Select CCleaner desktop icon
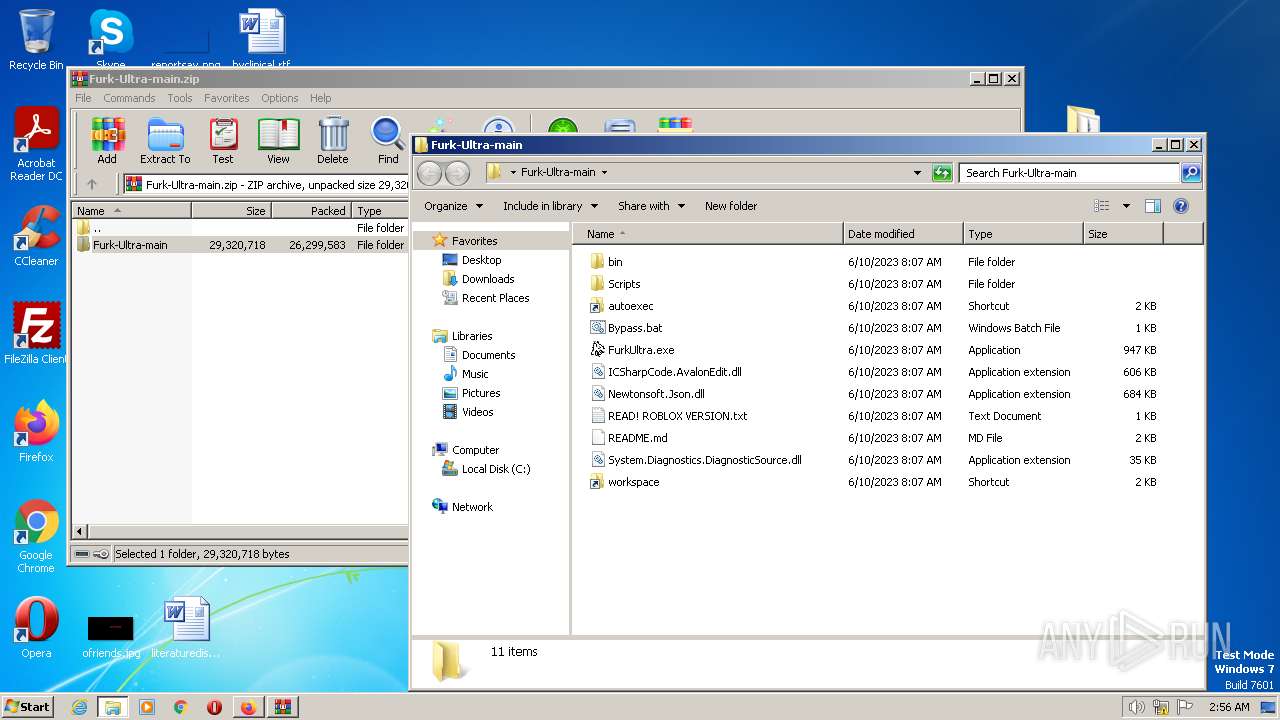 click(36, 236)
